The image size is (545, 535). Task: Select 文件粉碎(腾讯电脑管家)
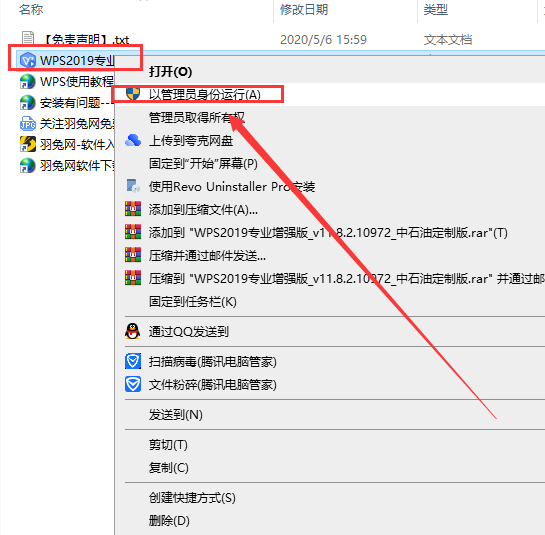coord(213,384)
